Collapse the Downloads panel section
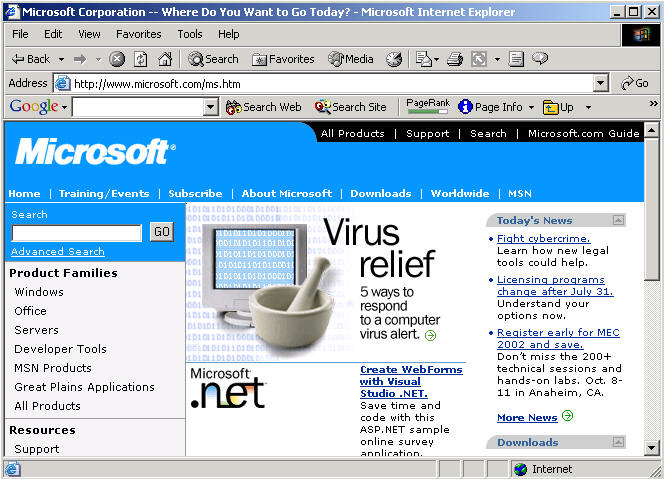 [618, 442]
